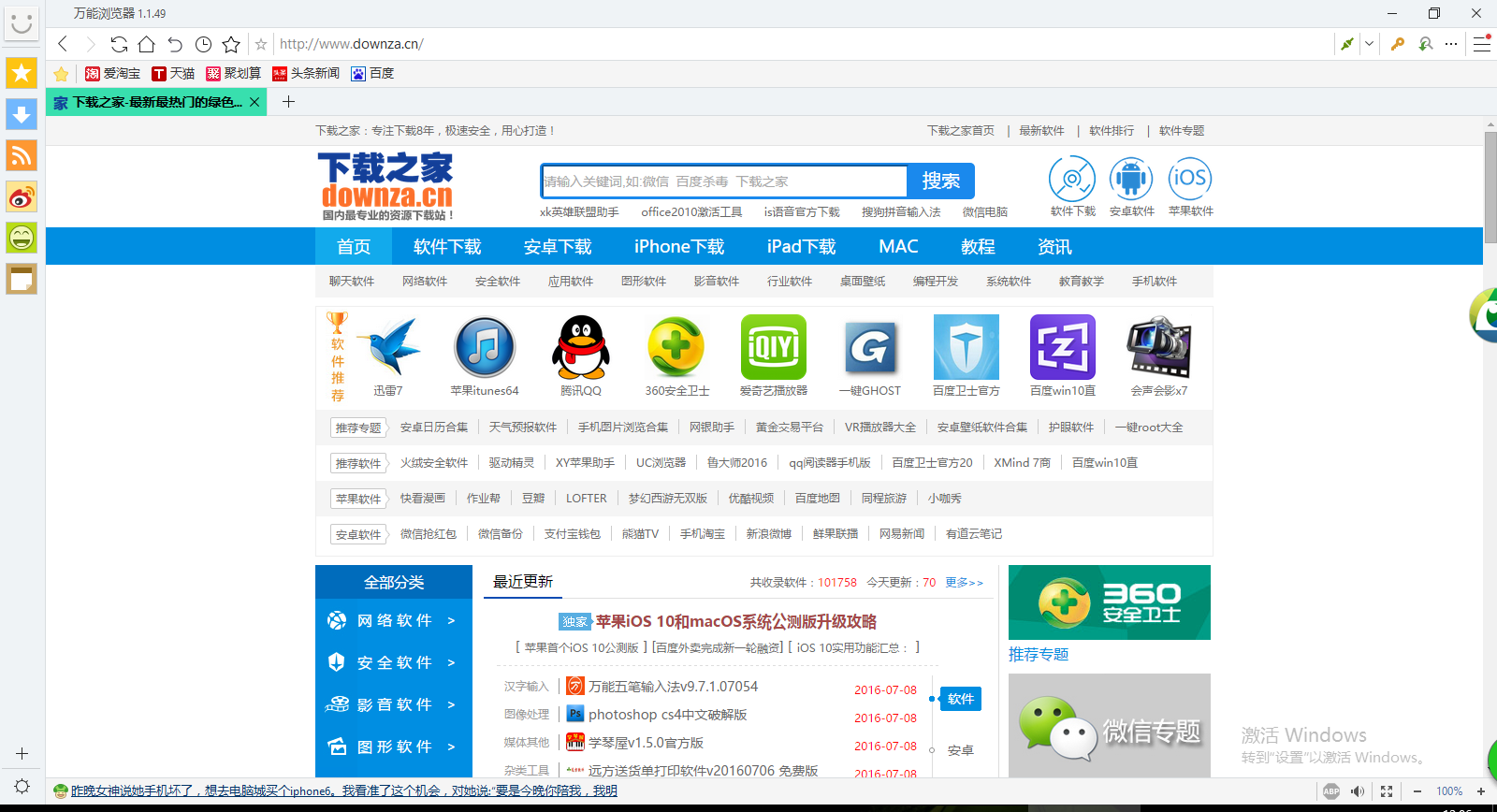Image resolution: width=1497 pixels, height=812 pixels.
Task: Click the smiley avatar icon top-left
Action: [22, 23]
